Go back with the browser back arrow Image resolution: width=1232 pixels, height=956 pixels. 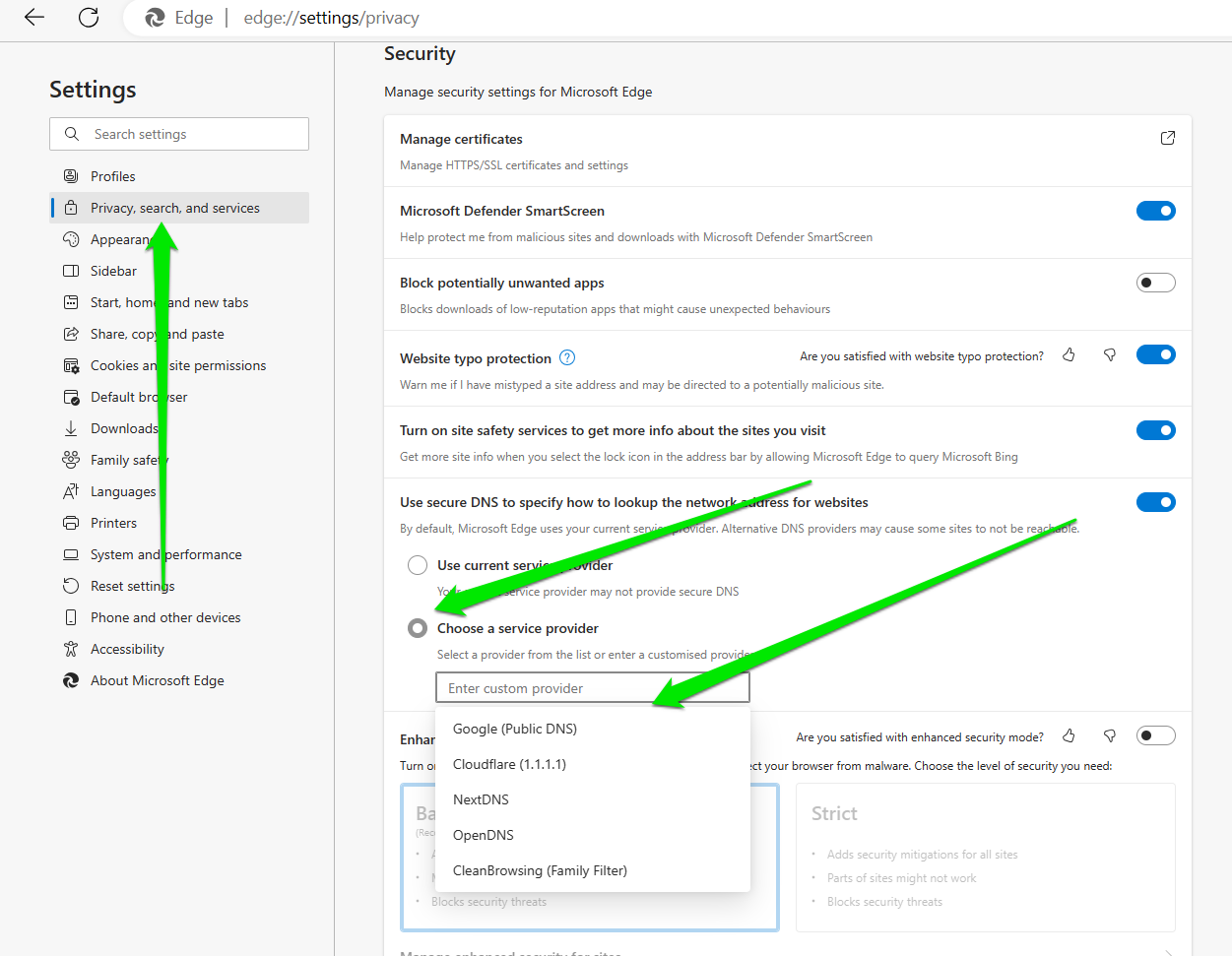tap(34, 18)
